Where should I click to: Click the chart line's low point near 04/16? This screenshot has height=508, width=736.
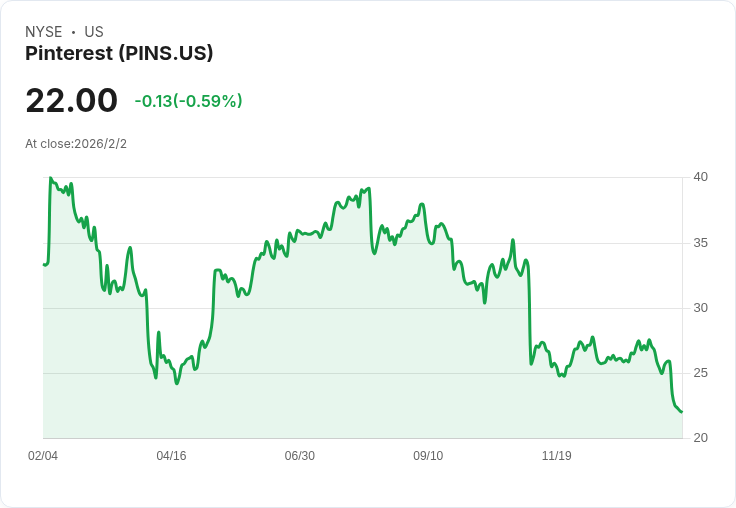click(177, 383)
